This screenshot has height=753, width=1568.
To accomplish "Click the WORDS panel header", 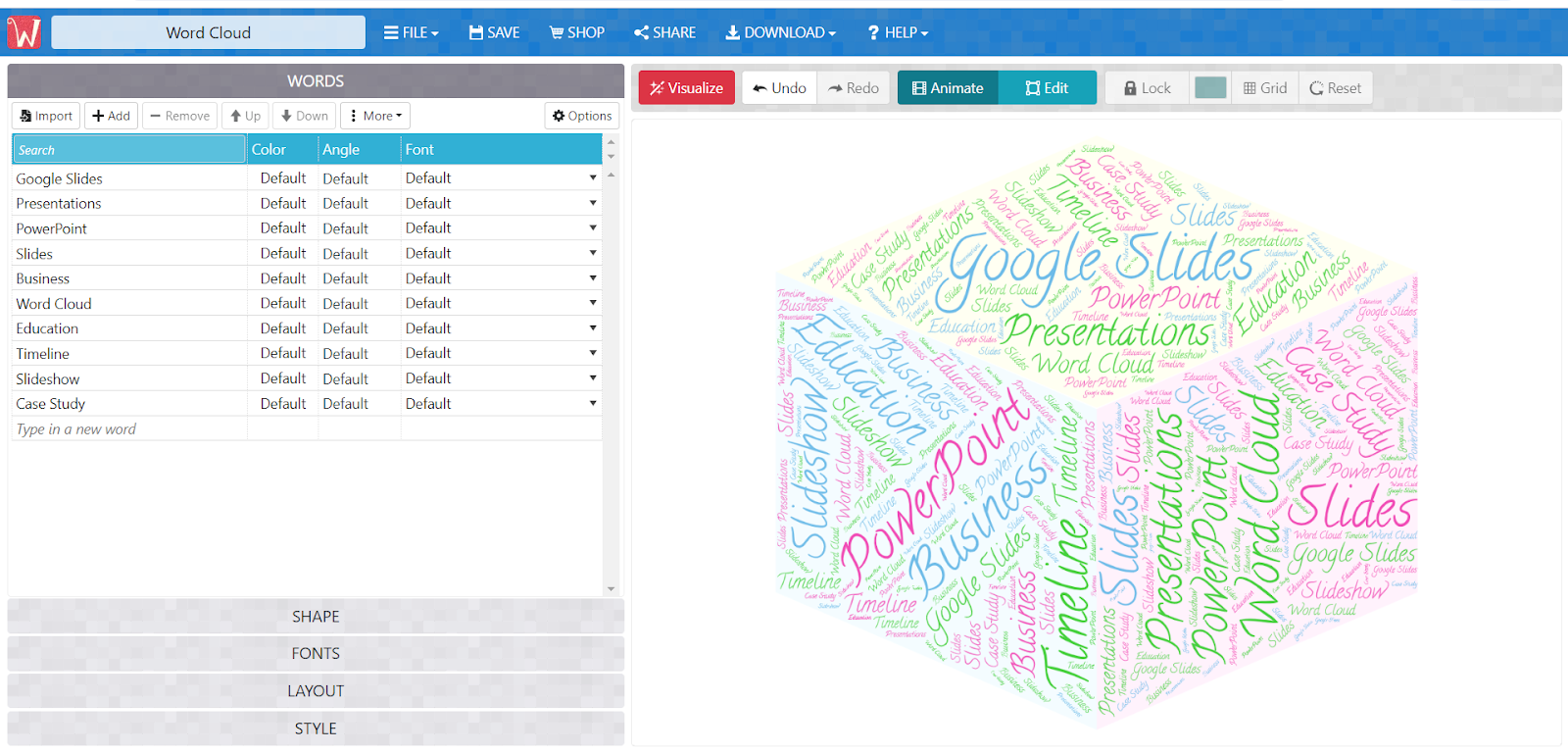I will [316, 81].
